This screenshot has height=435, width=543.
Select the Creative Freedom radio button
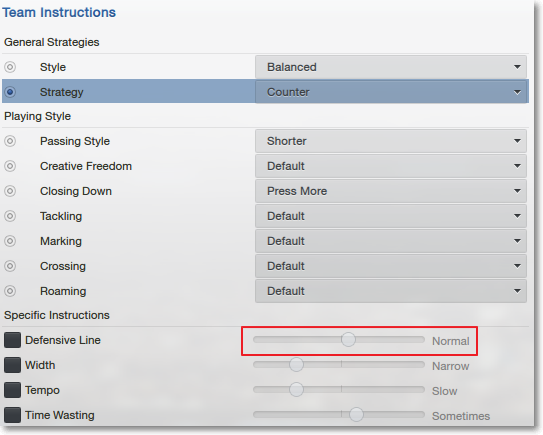pyautogui.click(x=10, y=166)
